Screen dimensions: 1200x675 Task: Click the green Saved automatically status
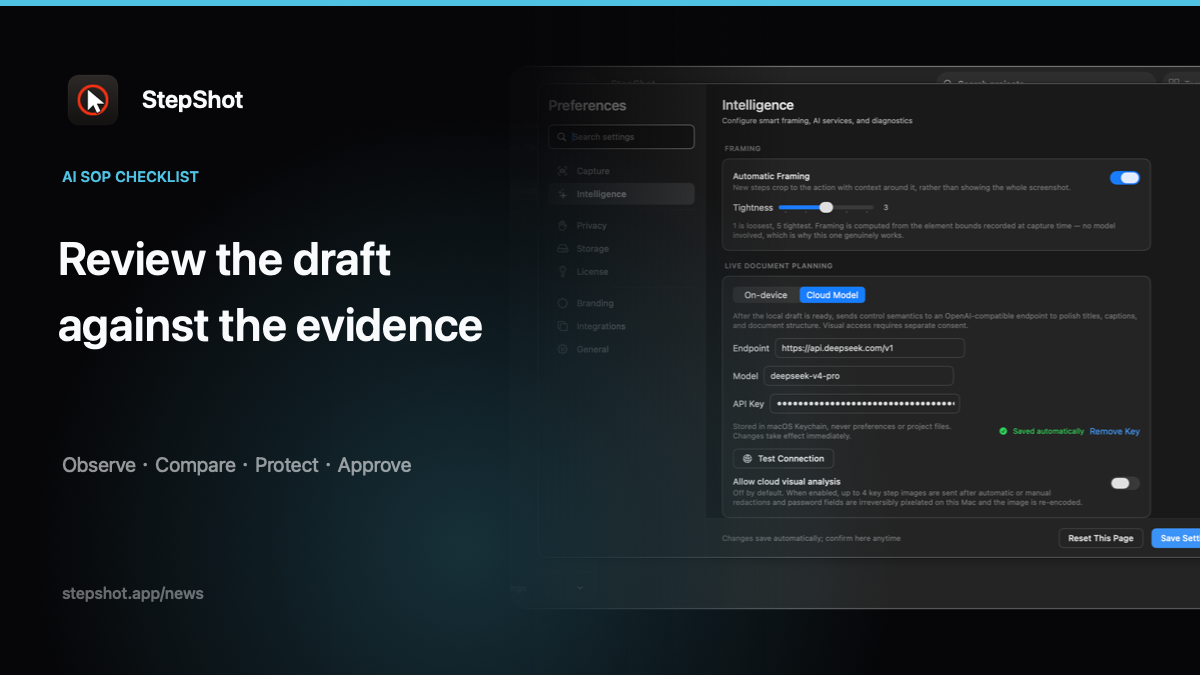(1041, 431)
